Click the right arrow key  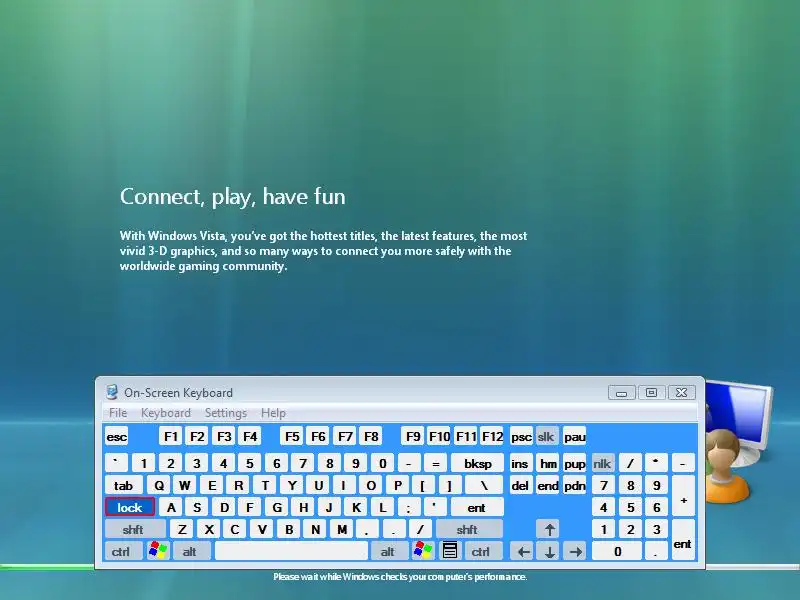point(576,551)
